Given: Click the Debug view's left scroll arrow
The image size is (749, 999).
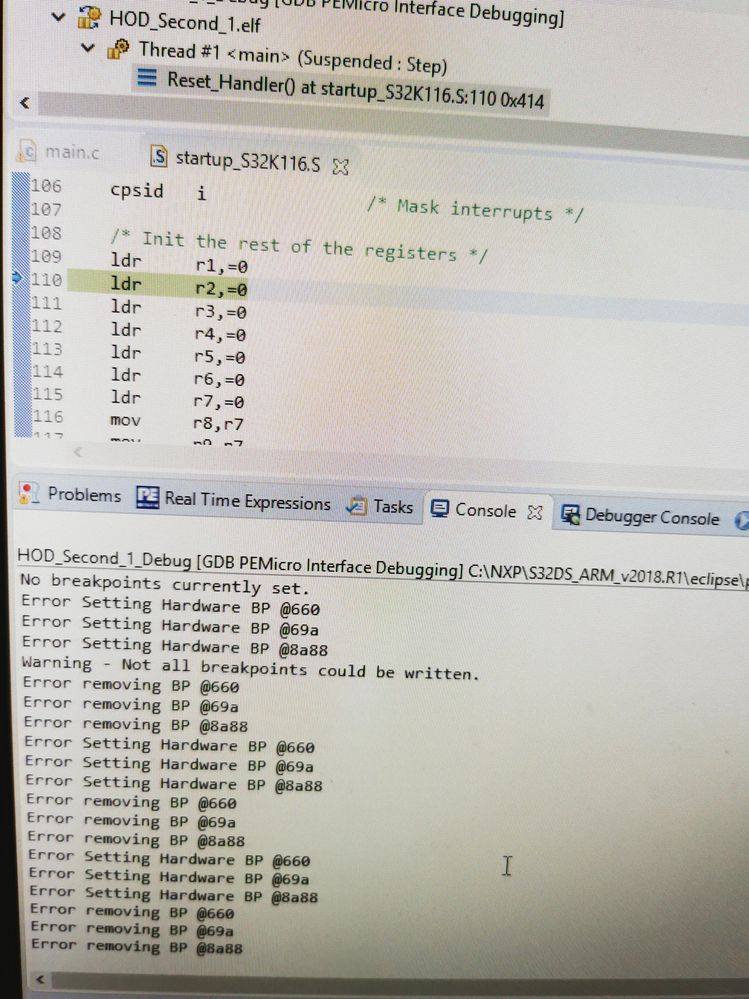Looking at the screenshot, I should 24,102.
